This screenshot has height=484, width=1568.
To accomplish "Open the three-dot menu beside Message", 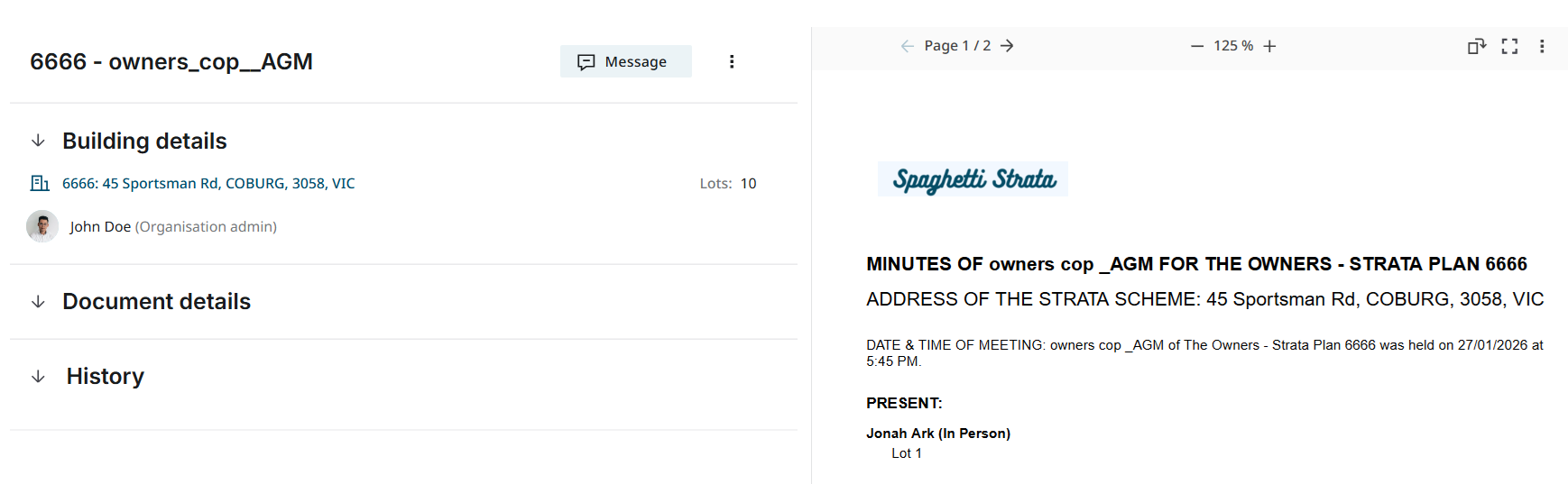I will pos(732,61).
